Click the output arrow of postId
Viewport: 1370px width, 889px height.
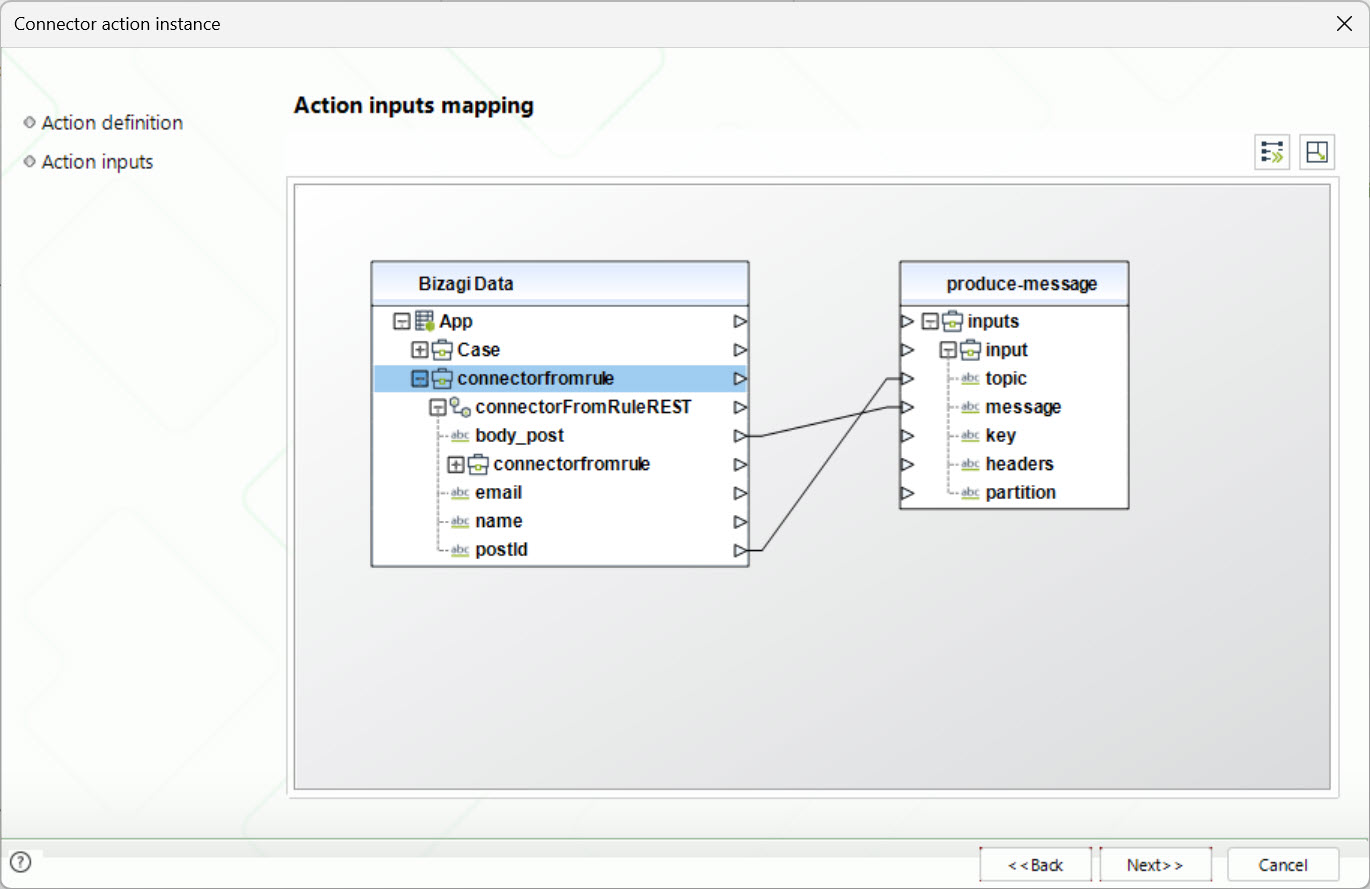(x=740, y=550)
